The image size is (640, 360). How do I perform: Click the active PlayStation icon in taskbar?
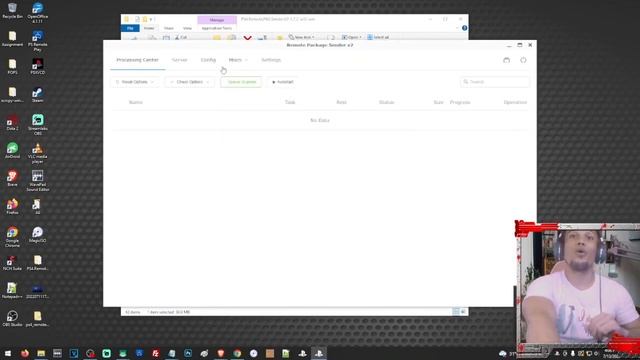click(319, 353)
